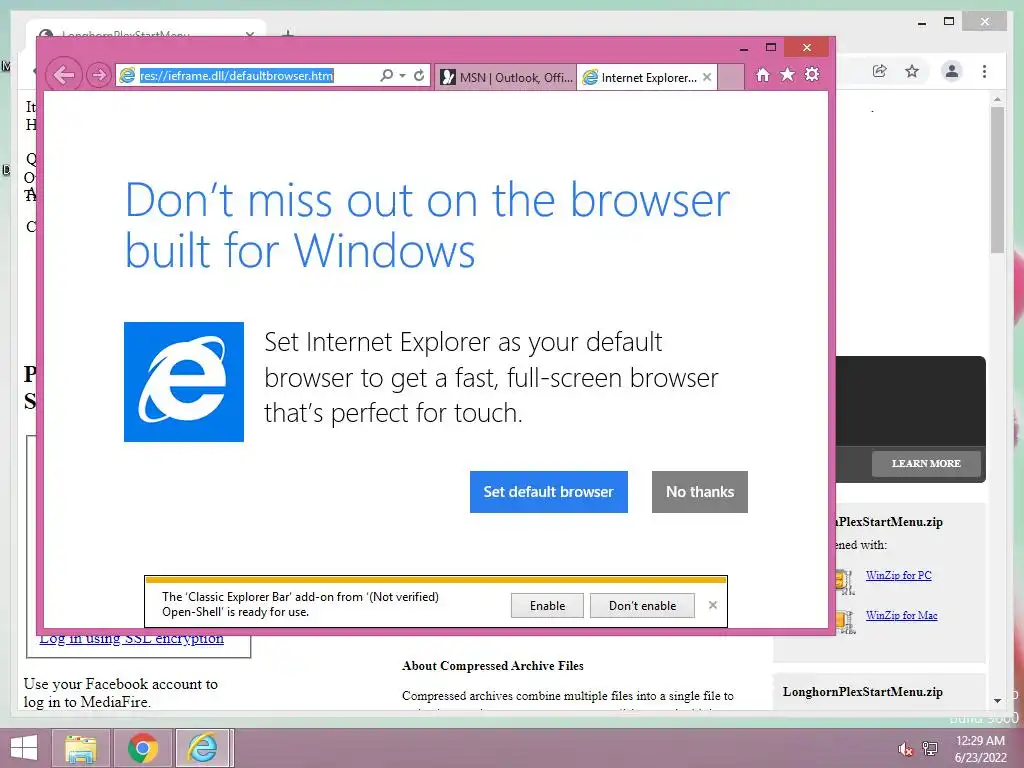Enable the Classic Explorer Bar add-on

547,605
